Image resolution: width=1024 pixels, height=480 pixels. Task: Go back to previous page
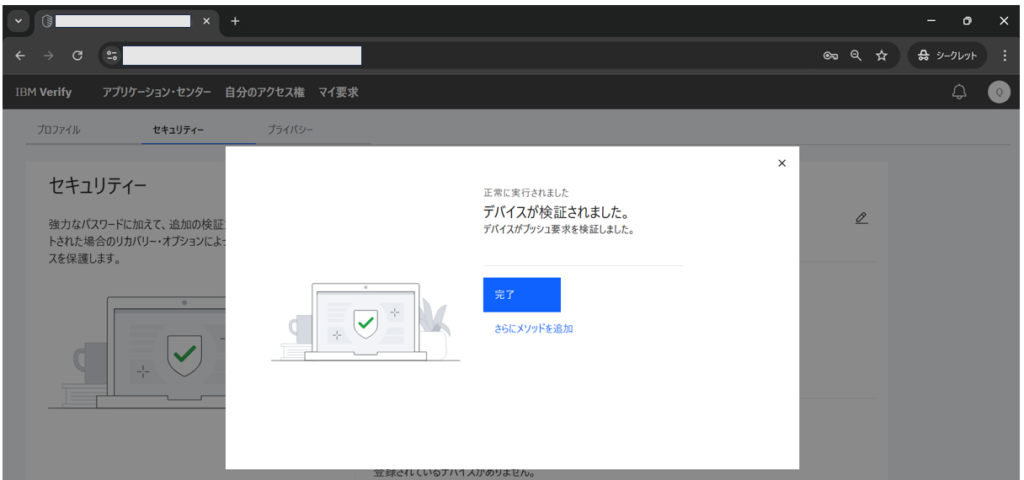[20, 56]
